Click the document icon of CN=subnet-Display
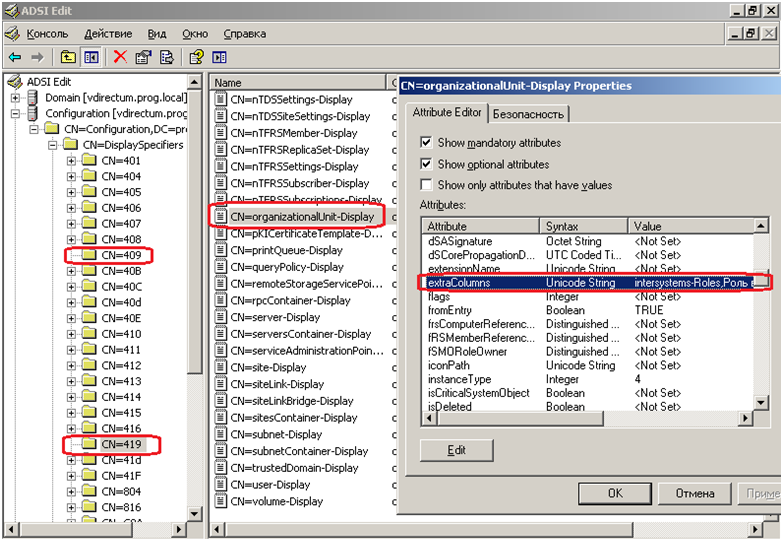Viewport: 783px width, 539px height. [220, 434]
